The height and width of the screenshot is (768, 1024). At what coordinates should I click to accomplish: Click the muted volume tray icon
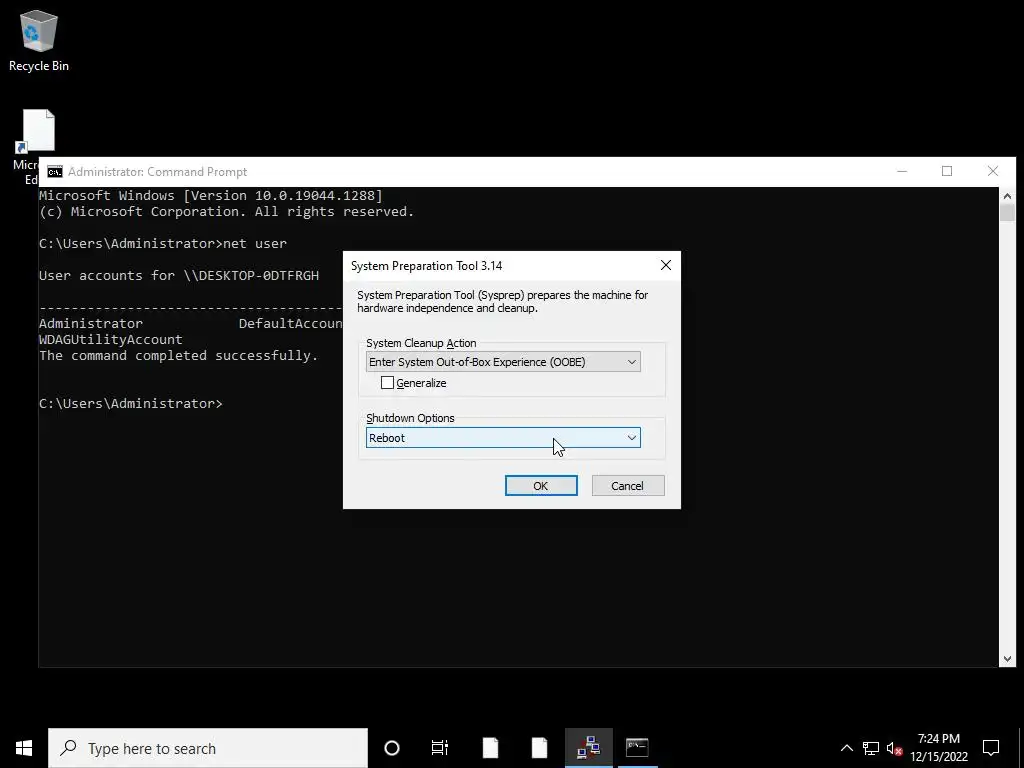coord(894,748)
